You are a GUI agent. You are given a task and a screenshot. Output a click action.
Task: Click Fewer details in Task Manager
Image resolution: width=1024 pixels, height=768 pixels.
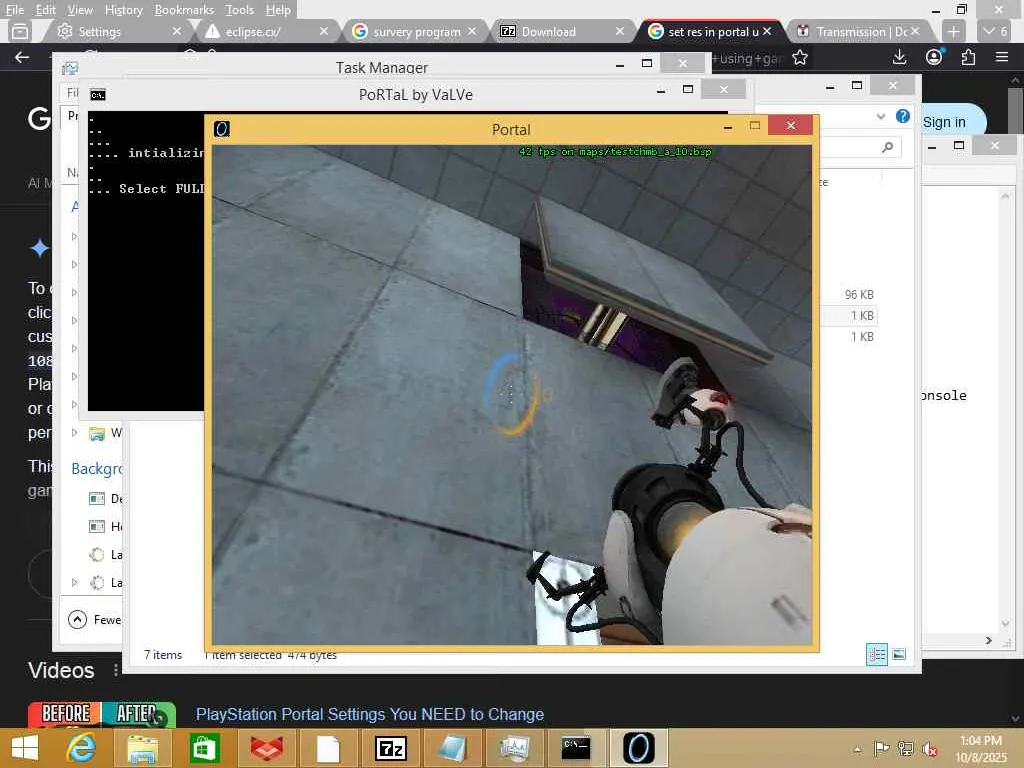click(x=95, y=619)
